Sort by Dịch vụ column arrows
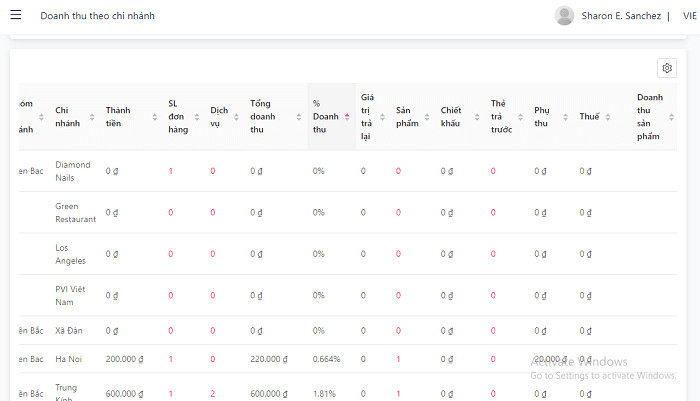Viewport: 700px width, 401px height. coord(236,117)
